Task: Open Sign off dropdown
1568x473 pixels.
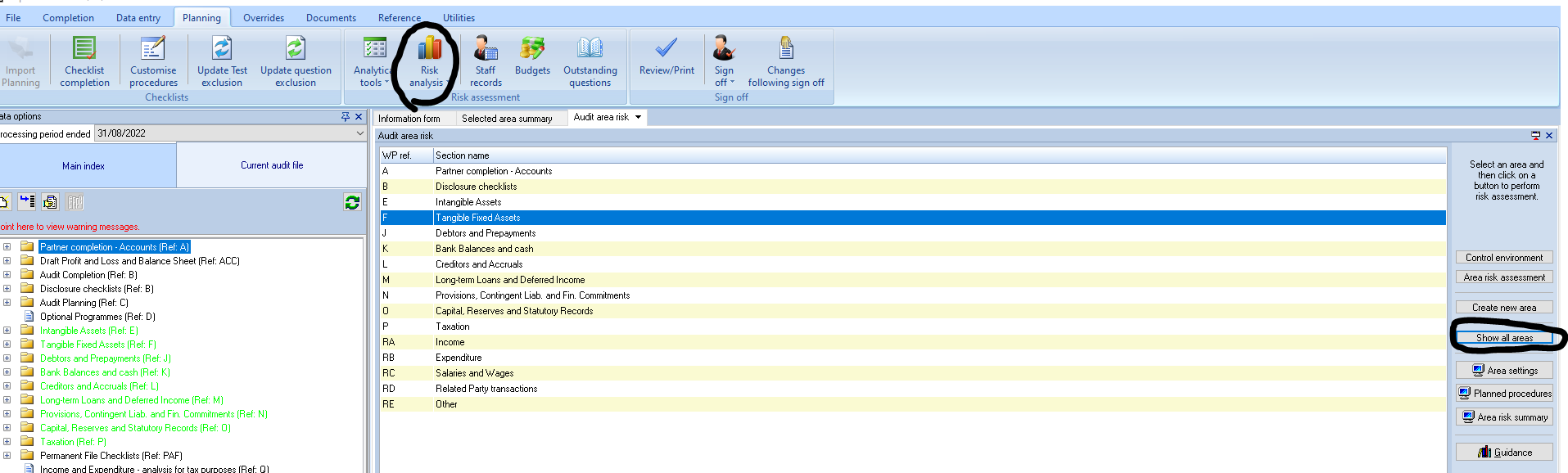Action: [x=724, y=62]
